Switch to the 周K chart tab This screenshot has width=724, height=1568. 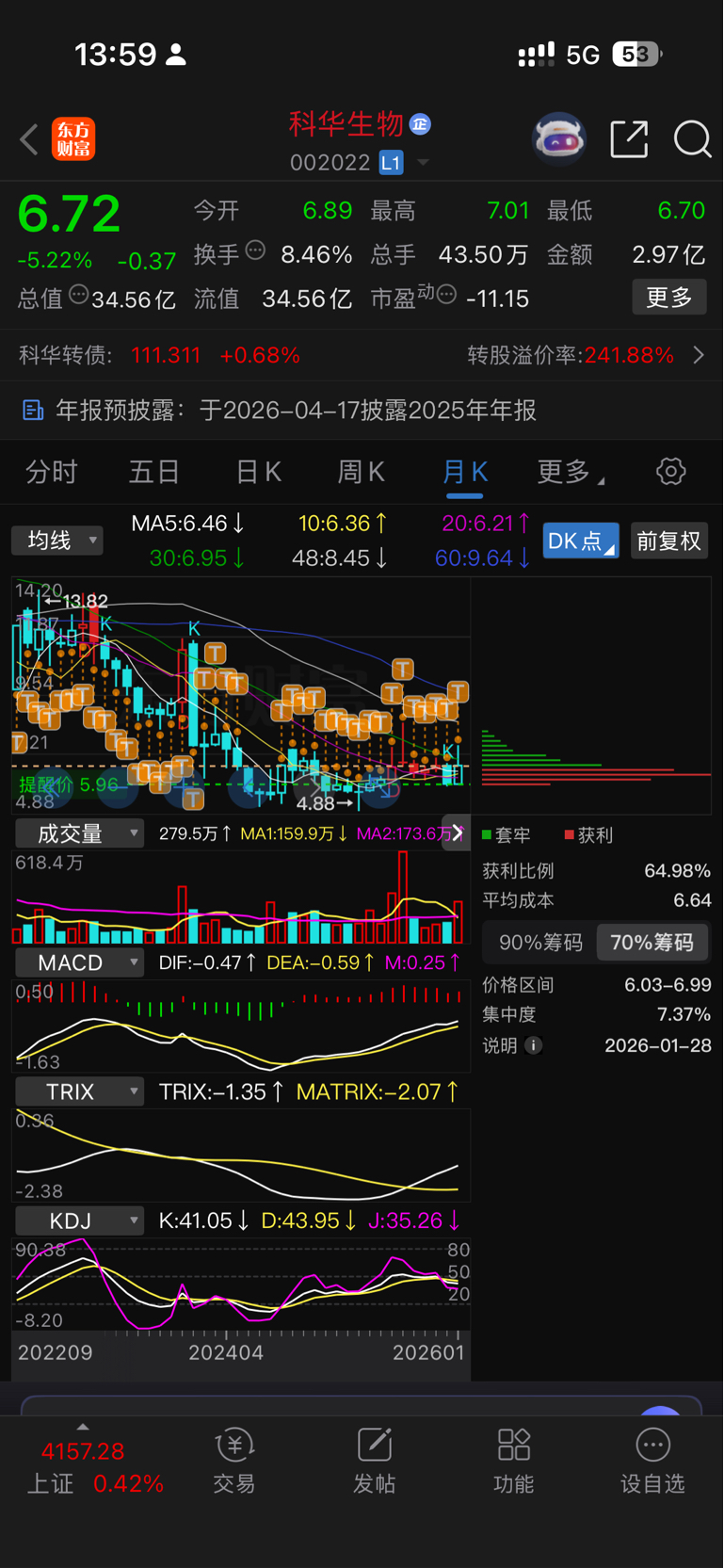coord(361,472)
